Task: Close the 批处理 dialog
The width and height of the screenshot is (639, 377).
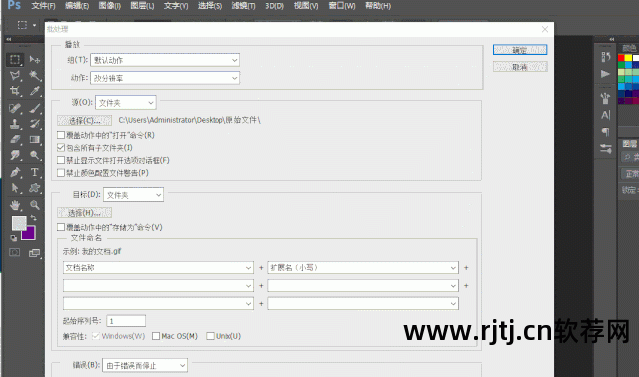Action: (x=545, y=29)
